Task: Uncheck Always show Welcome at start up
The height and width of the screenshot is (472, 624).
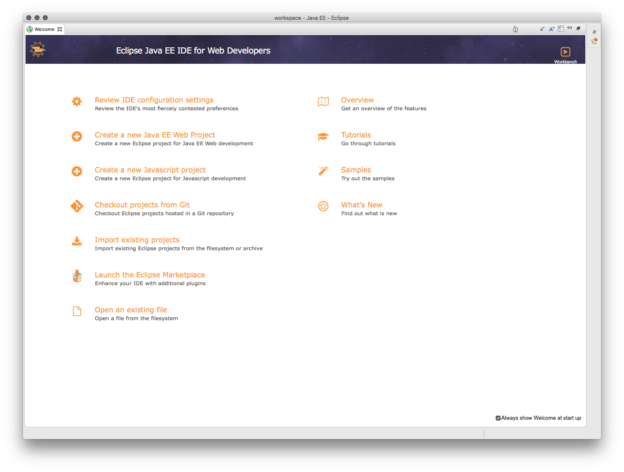Action: [498, 418]
